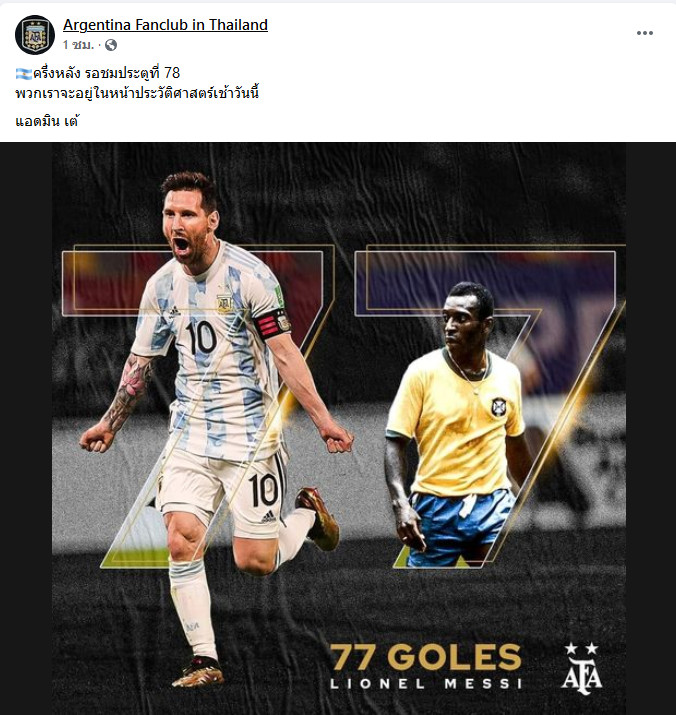Screen dimensions: 676x715
Task: Click the gold "77 GOLES" text
Action: [426, 657]
